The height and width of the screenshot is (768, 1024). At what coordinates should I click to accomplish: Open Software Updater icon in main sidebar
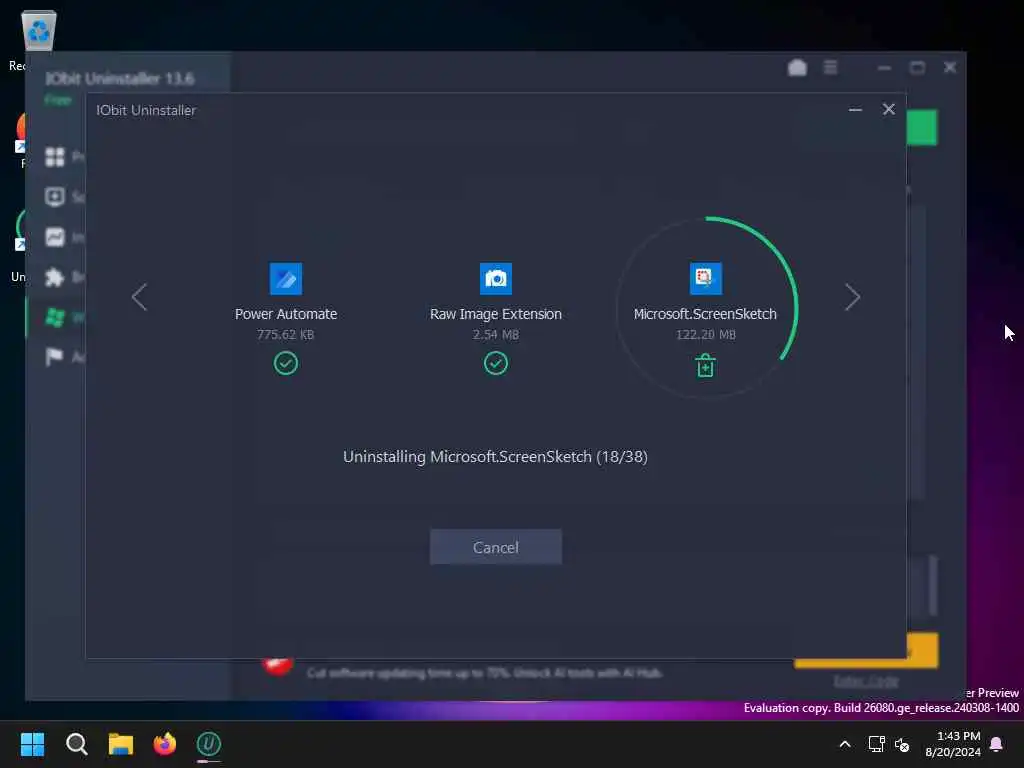coord(55,197)
